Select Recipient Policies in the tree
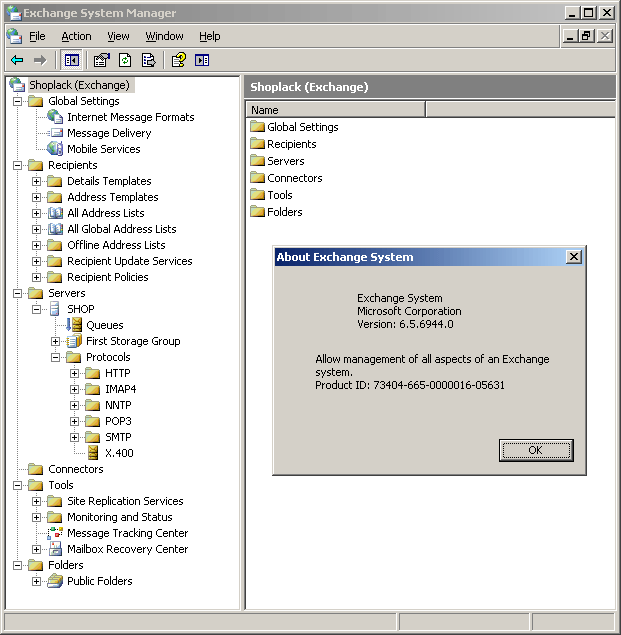 (x=108, y=277)
